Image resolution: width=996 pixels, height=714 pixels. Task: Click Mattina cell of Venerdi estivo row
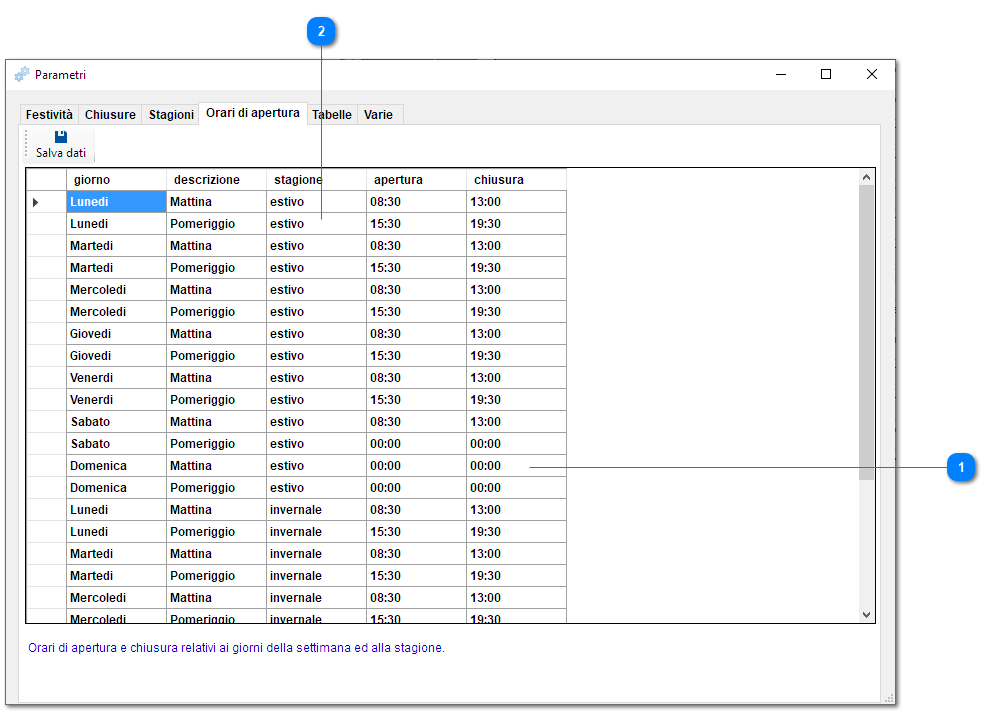(216, 378)
